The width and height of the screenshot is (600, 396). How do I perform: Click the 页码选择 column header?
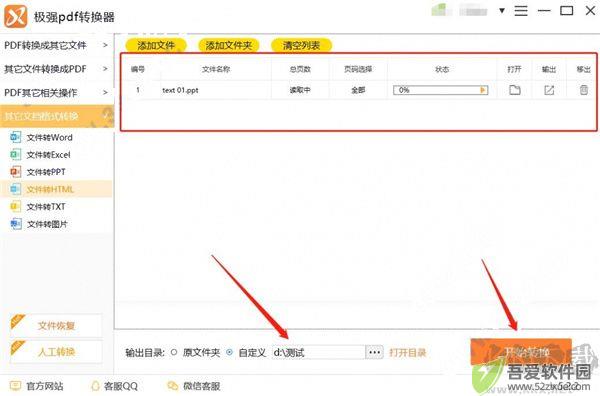(358, 69)
